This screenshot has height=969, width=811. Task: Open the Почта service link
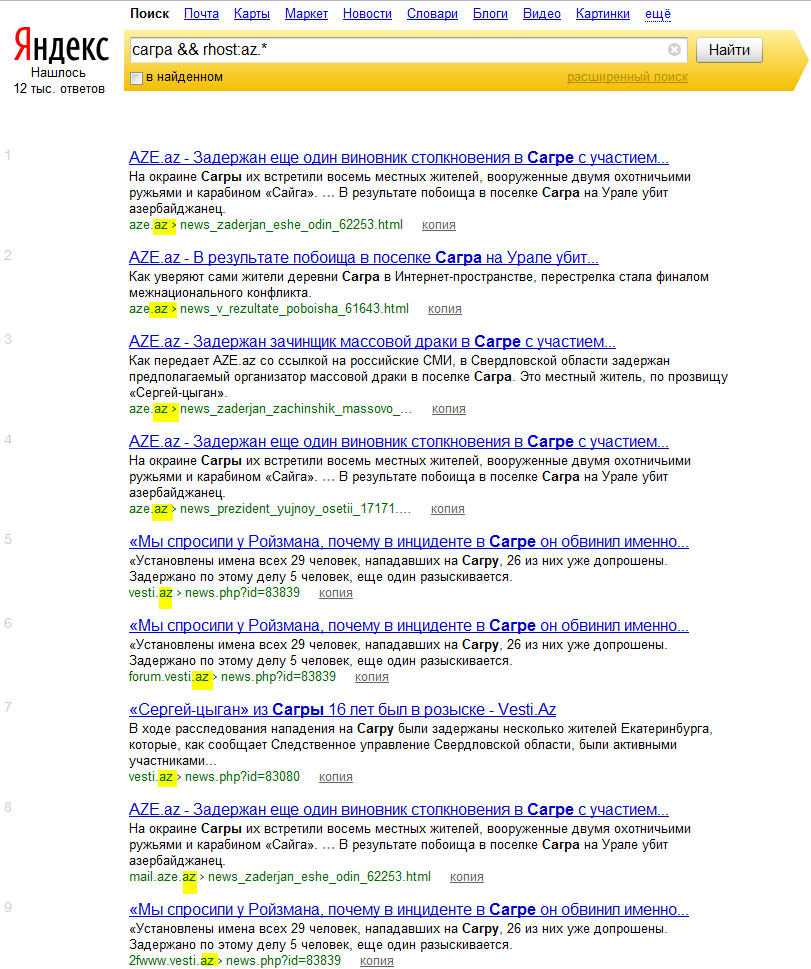pos(202,14)
